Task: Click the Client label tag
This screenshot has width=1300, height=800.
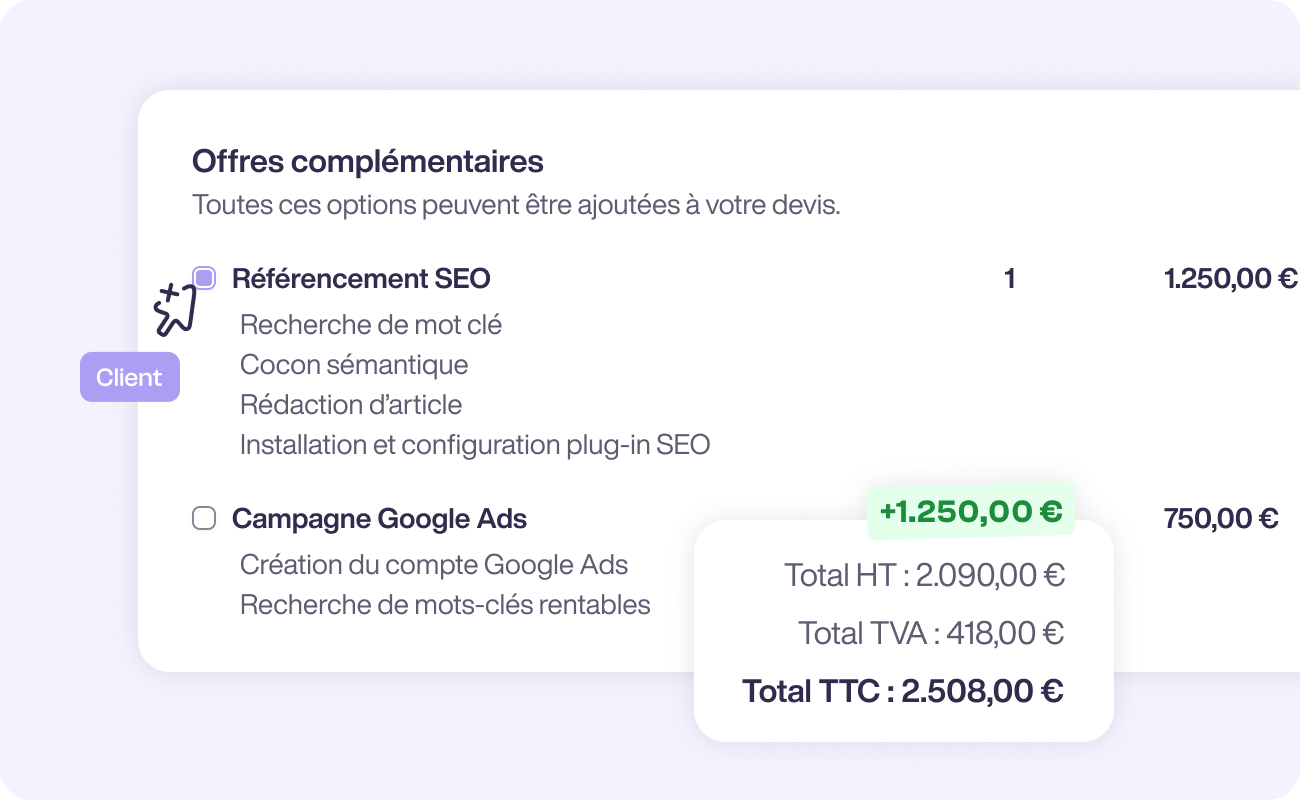Action: pos(129,377)
